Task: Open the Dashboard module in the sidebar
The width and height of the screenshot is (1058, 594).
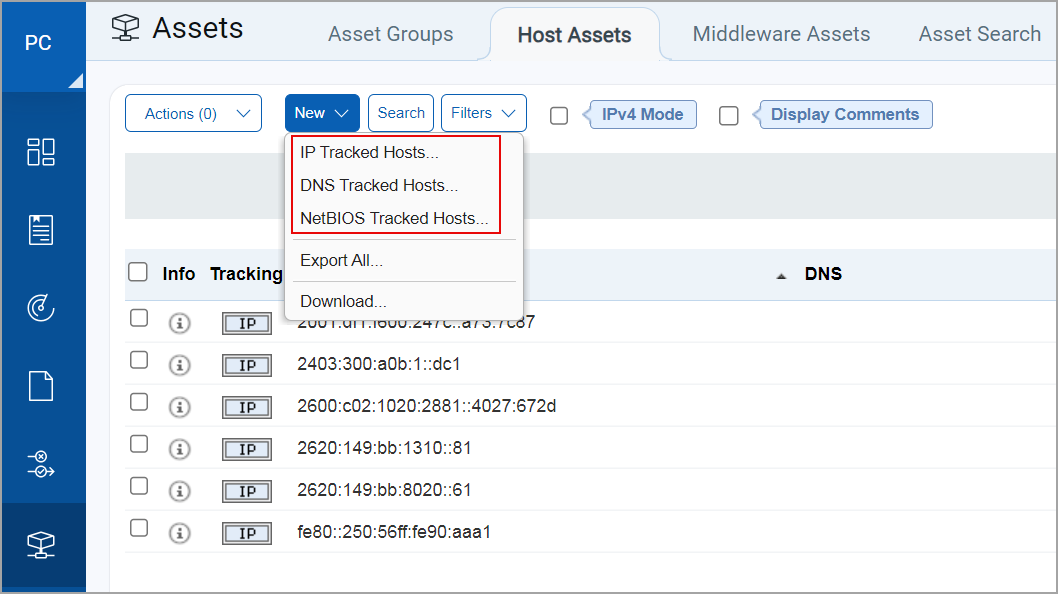Action: tap(41, 152)
